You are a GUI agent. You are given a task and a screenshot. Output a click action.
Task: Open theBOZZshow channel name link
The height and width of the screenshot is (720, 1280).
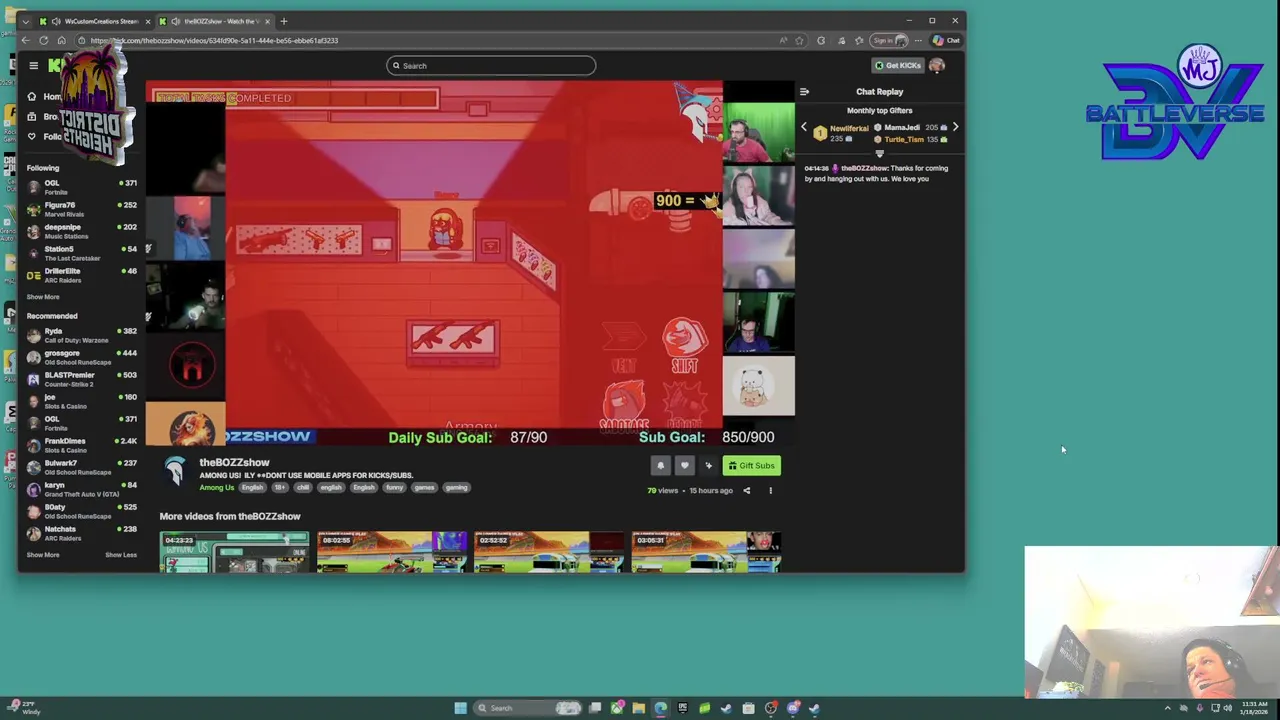point(234,462)
